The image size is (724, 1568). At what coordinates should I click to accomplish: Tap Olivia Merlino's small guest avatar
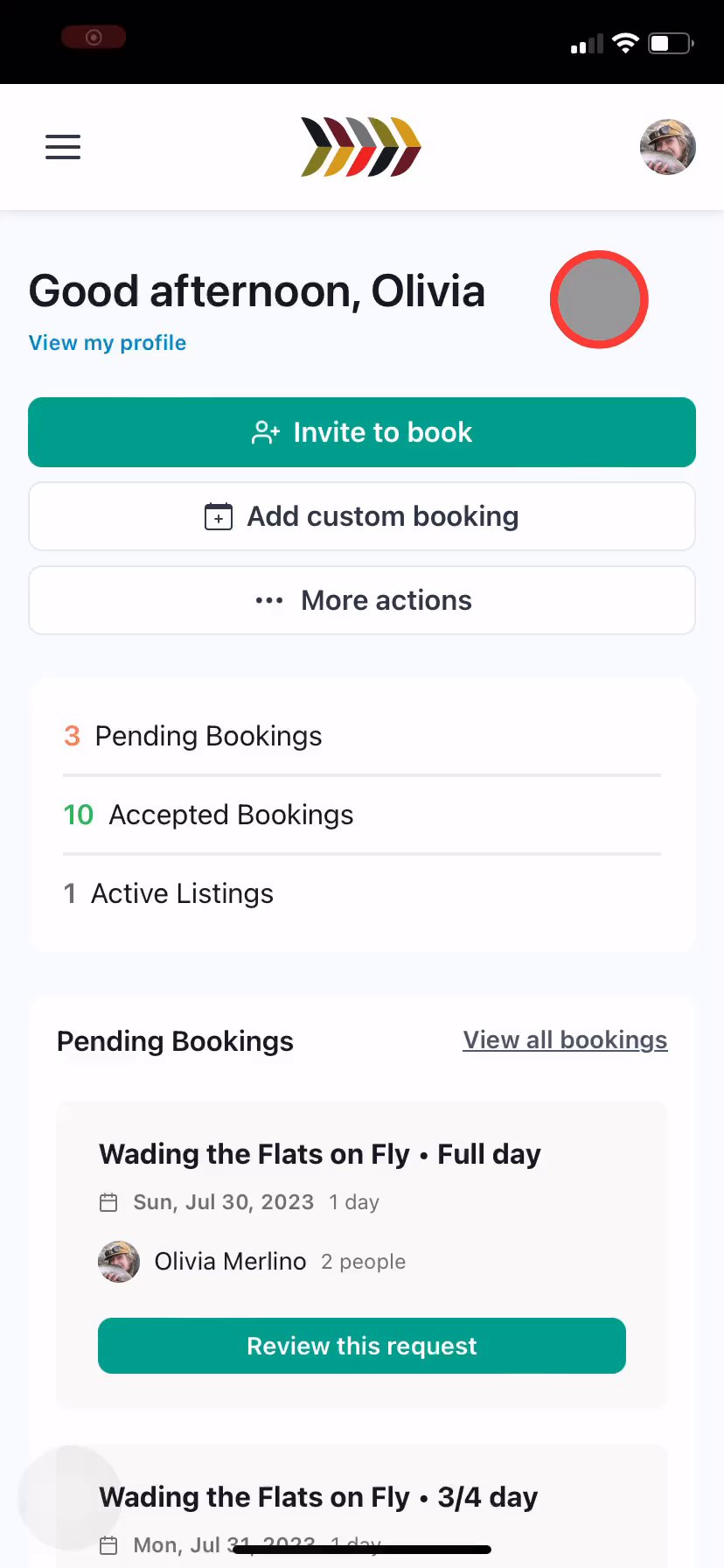point(119,1262)
